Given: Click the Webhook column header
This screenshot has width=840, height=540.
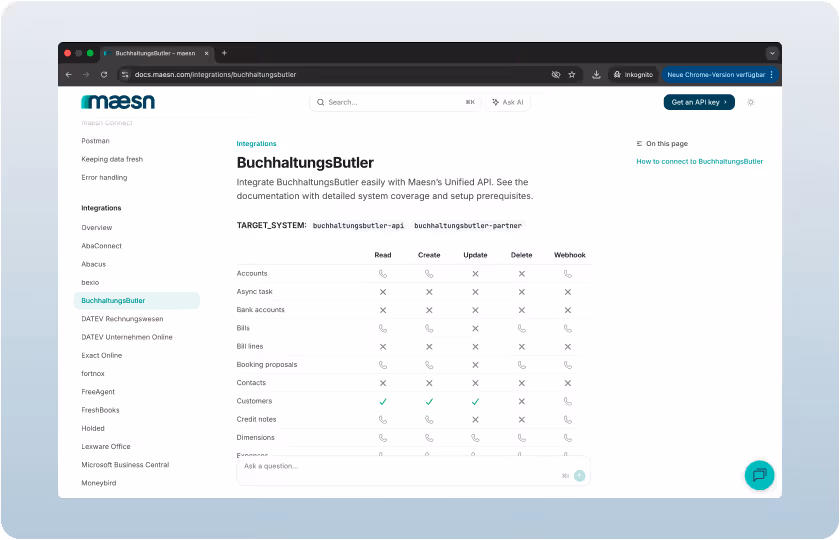Looking at the screenshot, I should click(x=569, y=255).
